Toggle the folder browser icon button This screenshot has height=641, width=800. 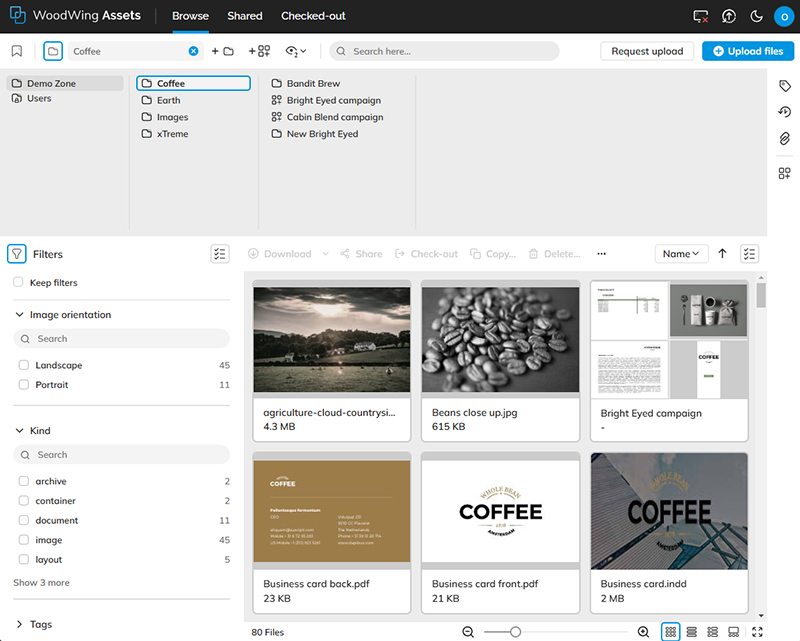pos(53,51)
